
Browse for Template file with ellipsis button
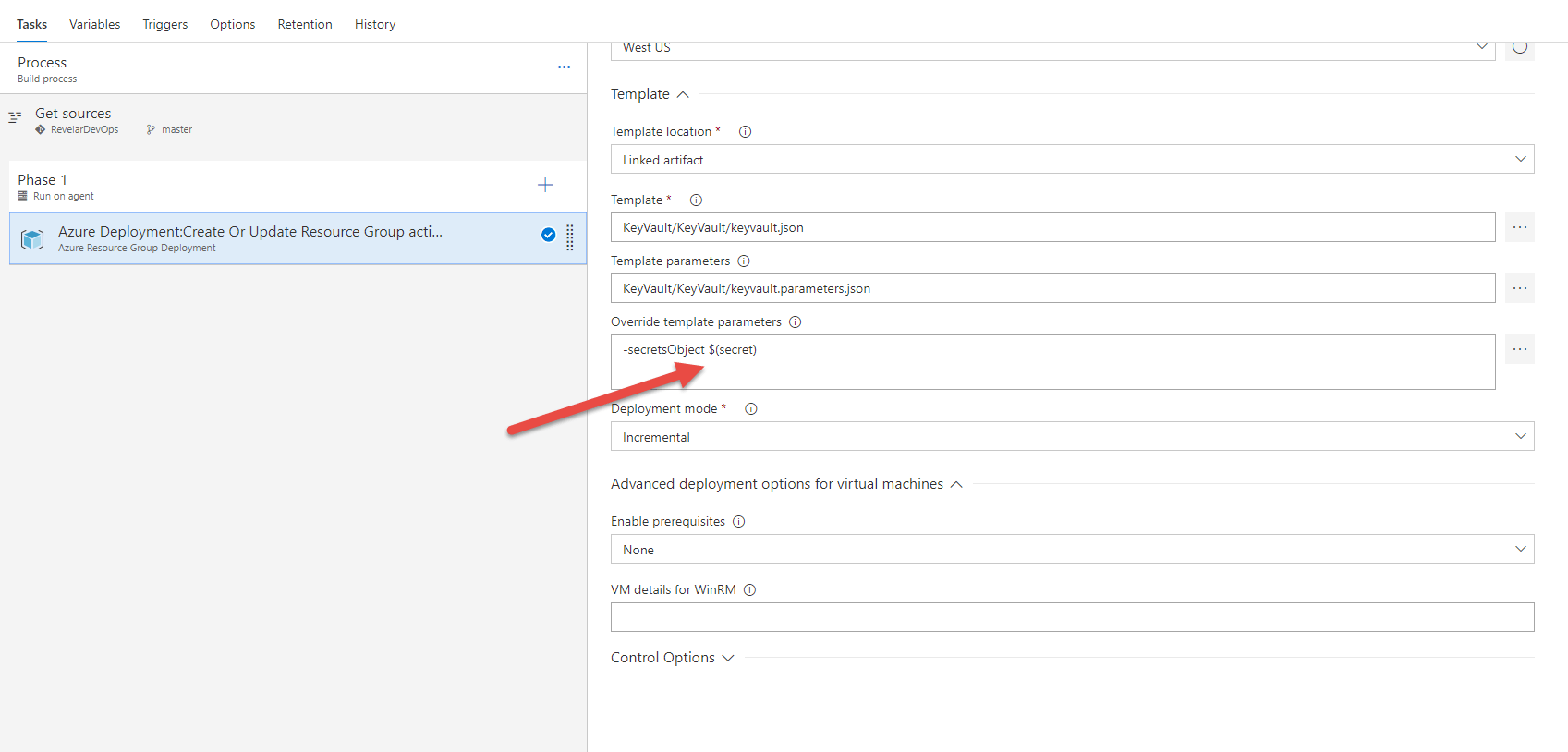point(1520,227)
